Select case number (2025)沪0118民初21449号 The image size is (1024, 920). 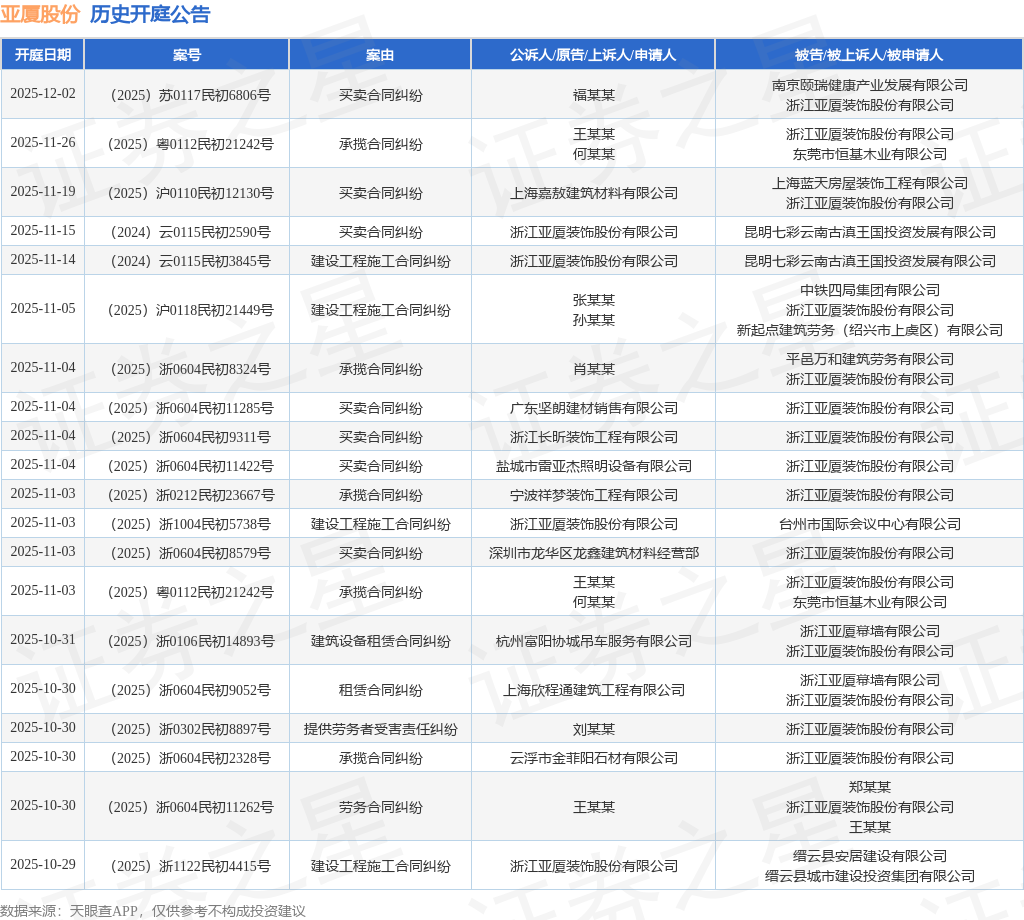pyautogui.click(x=187, y=310)
